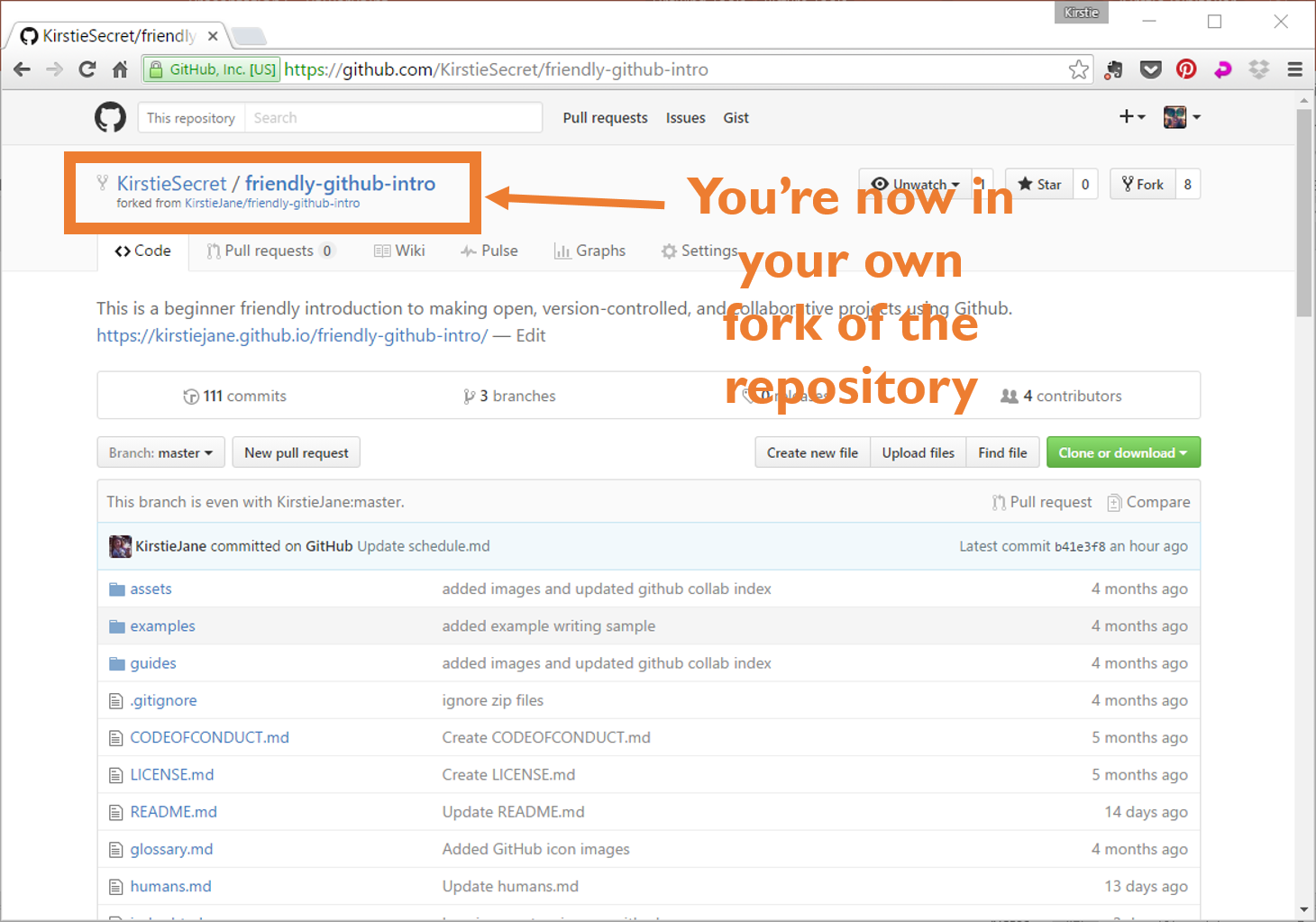The height and width of the screenshot is (922, 1316).
Task: Click the browser address bar URL
Action: point(496,69)
